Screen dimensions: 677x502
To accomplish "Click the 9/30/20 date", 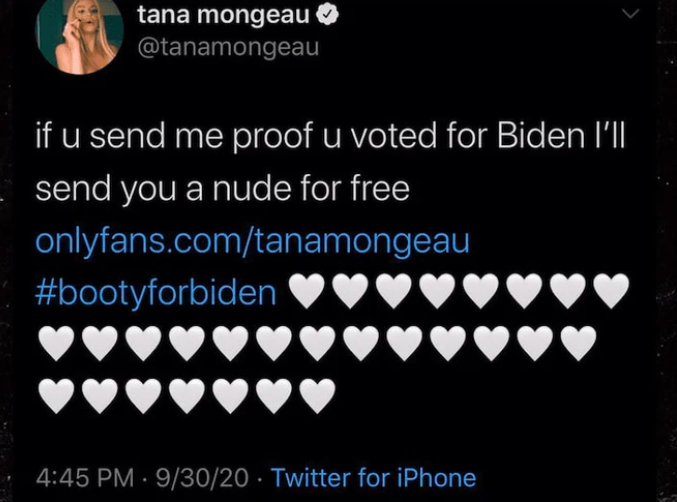I will click(202, 478).
